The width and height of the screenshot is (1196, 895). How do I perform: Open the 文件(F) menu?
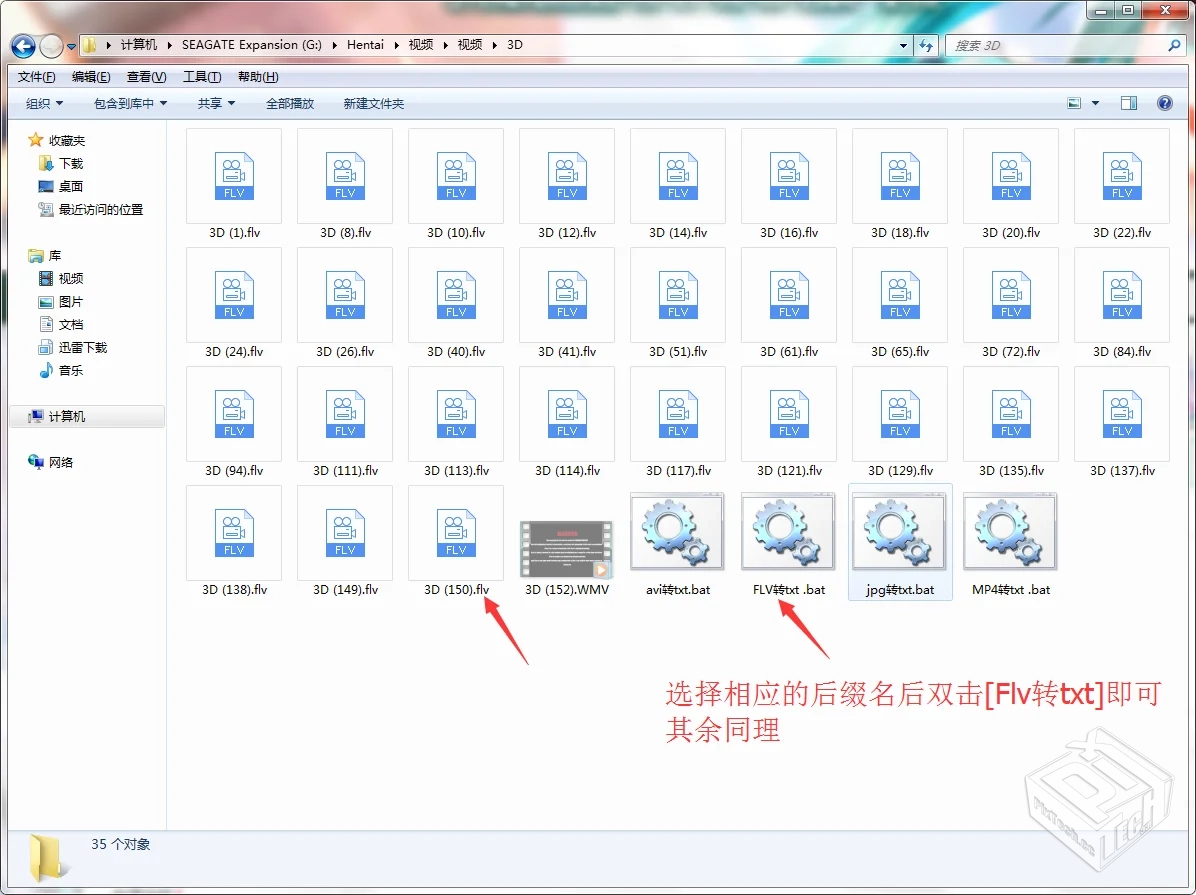point(37,77)
